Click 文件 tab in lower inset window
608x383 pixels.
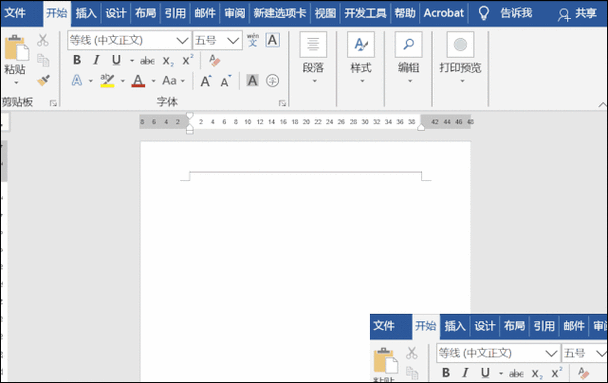click(384, 326)
